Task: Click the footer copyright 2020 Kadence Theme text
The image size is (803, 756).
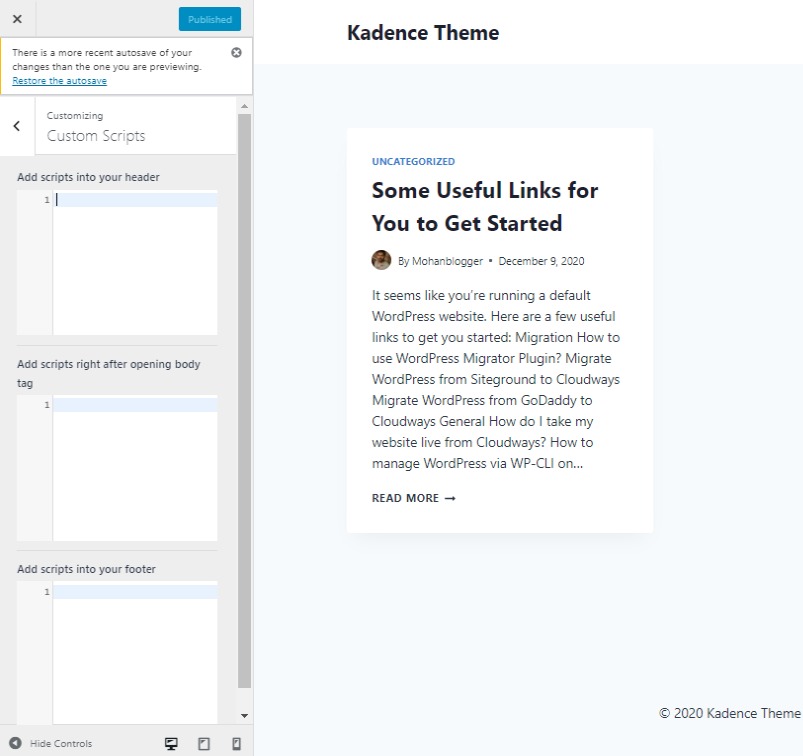Action: coord(730,713)
